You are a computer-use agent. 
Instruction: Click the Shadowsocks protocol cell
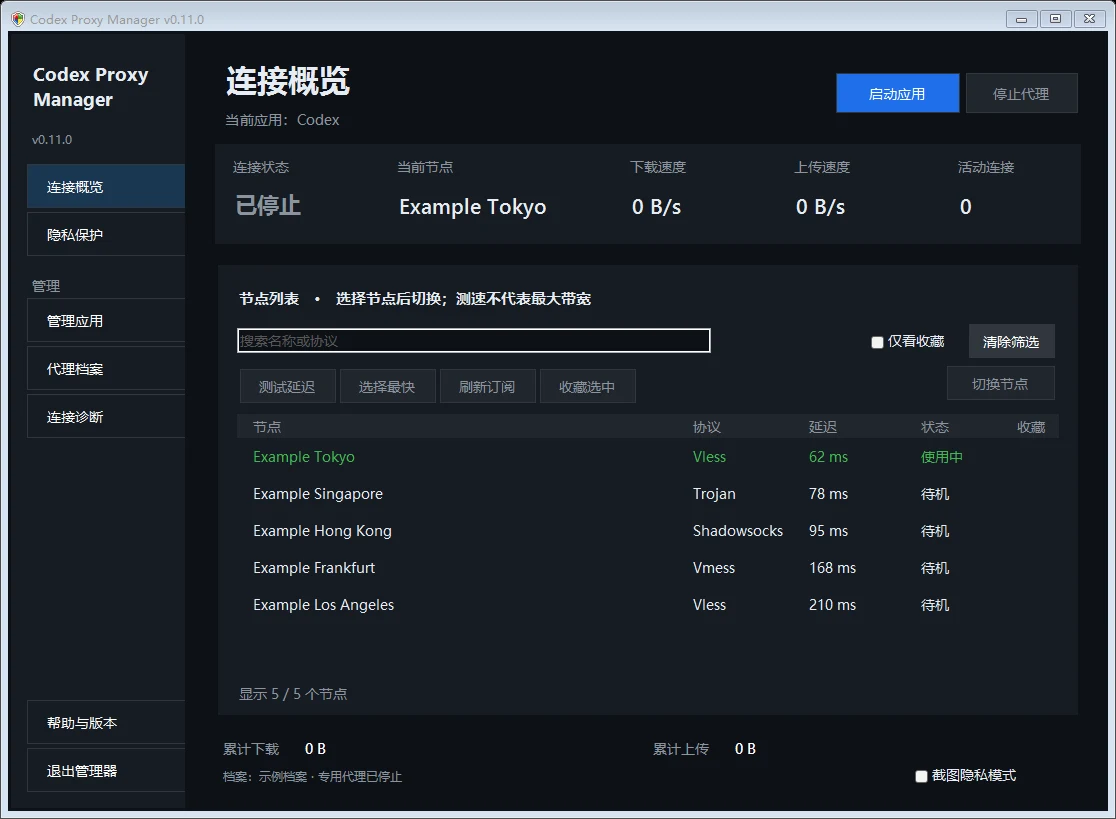coord(738,531)
